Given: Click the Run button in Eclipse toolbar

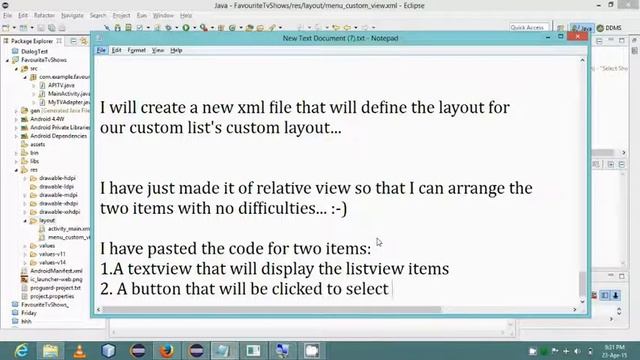Looking at the screenshot, I should (x=186, y=28).
